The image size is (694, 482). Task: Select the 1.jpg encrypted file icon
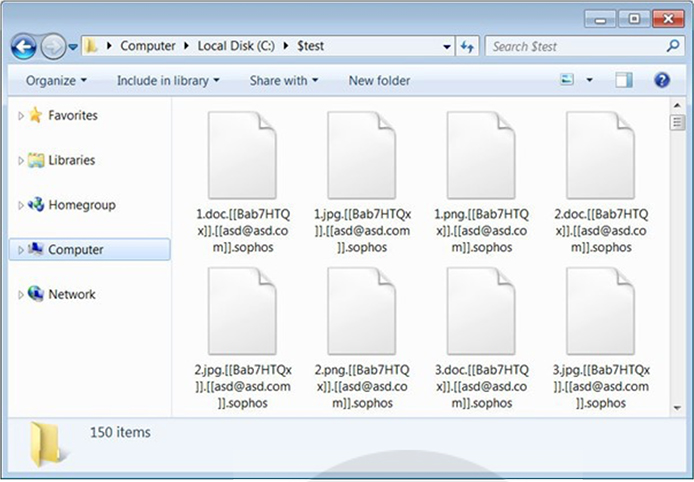362,155
